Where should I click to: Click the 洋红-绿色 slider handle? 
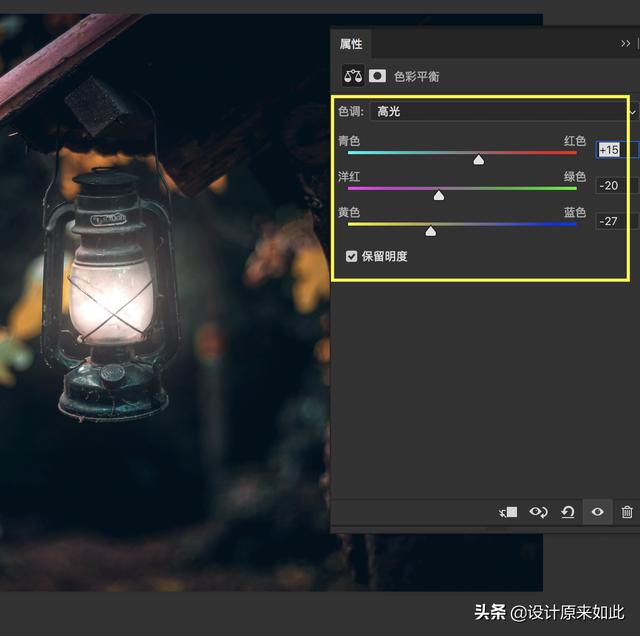tap(439, 195)
